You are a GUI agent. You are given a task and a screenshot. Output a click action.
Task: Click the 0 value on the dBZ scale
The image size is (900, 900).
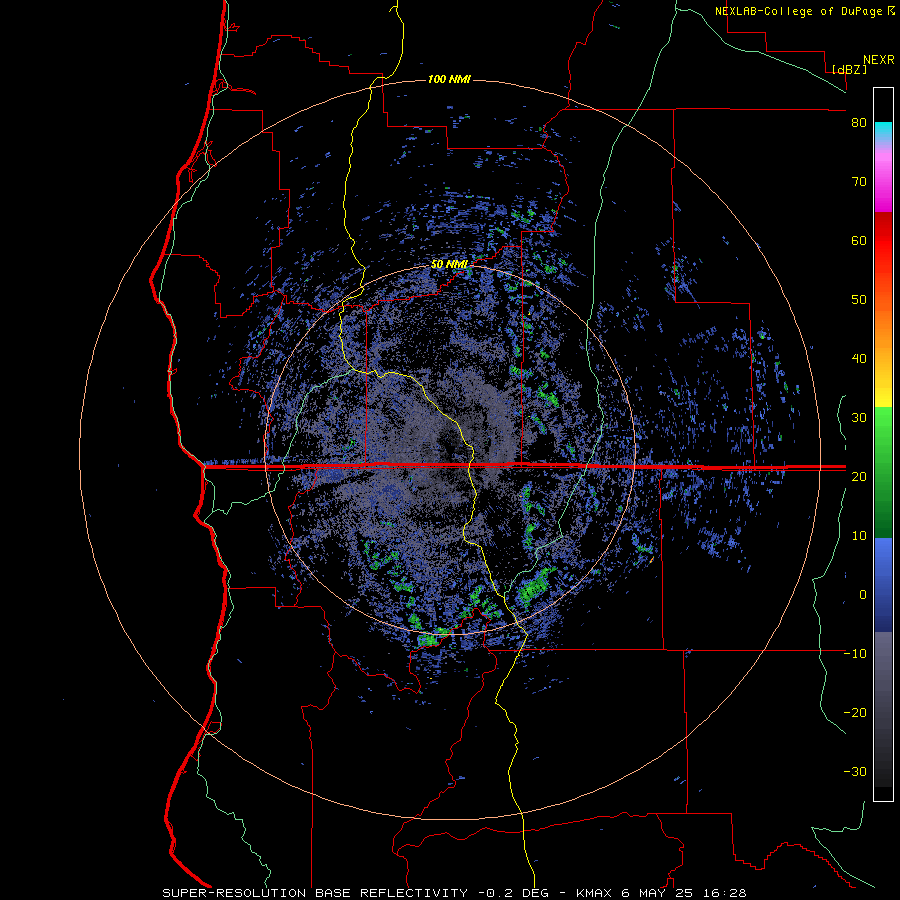pyautogui.click(x=863, y=595)
